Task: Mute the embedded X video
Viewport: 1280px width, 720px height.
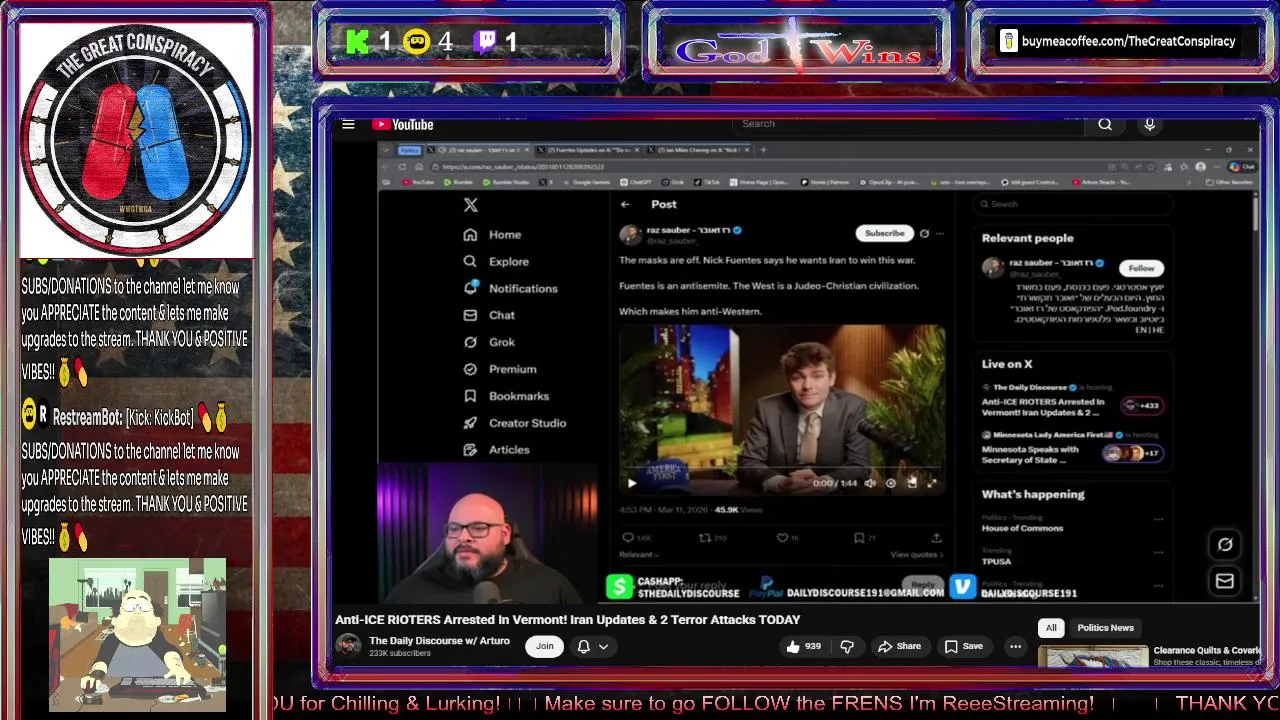Action: tap(870, 483)
